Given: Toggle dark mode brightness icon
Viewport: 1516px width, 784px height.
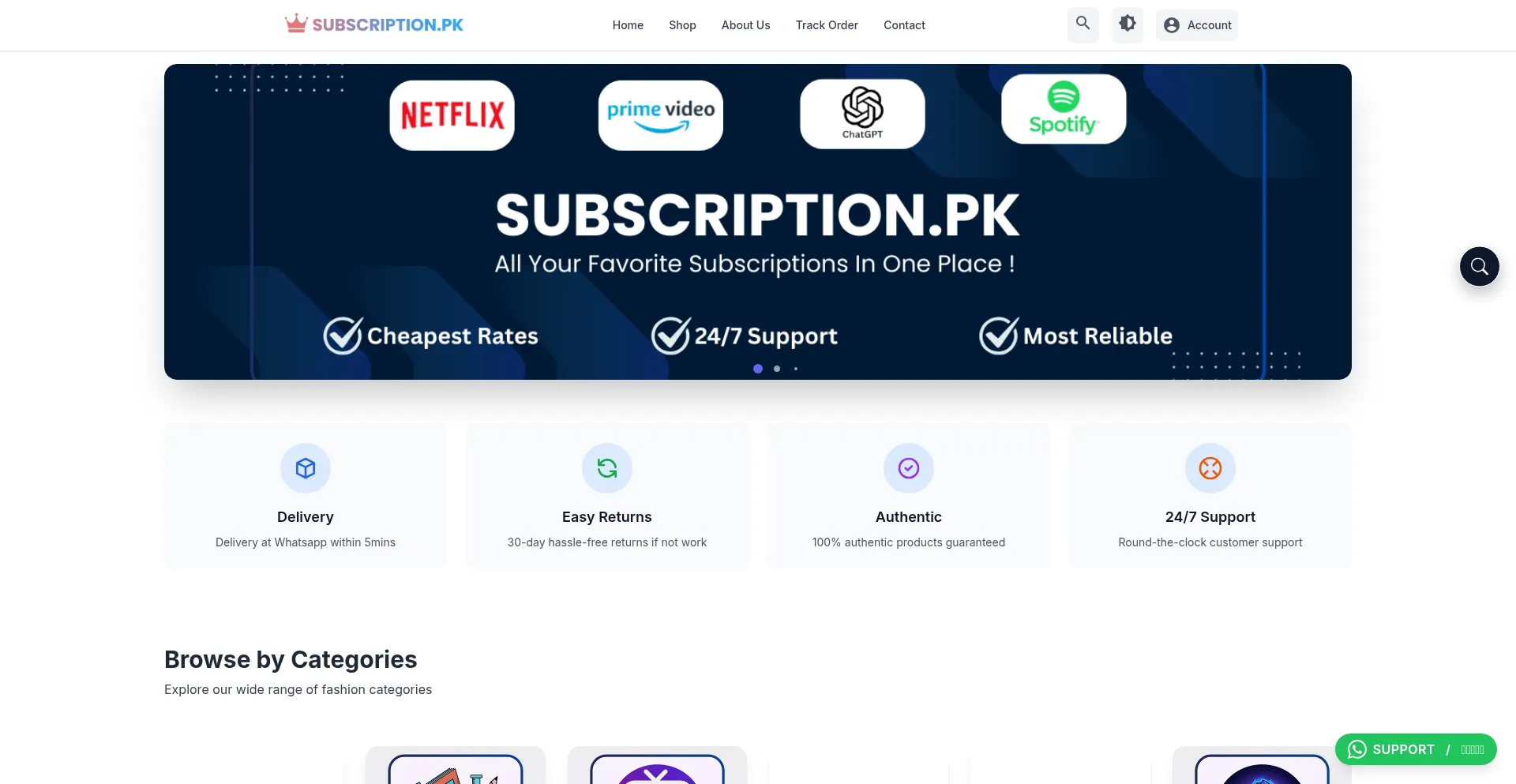Looking at the screenshot, I should point(1128,24).
